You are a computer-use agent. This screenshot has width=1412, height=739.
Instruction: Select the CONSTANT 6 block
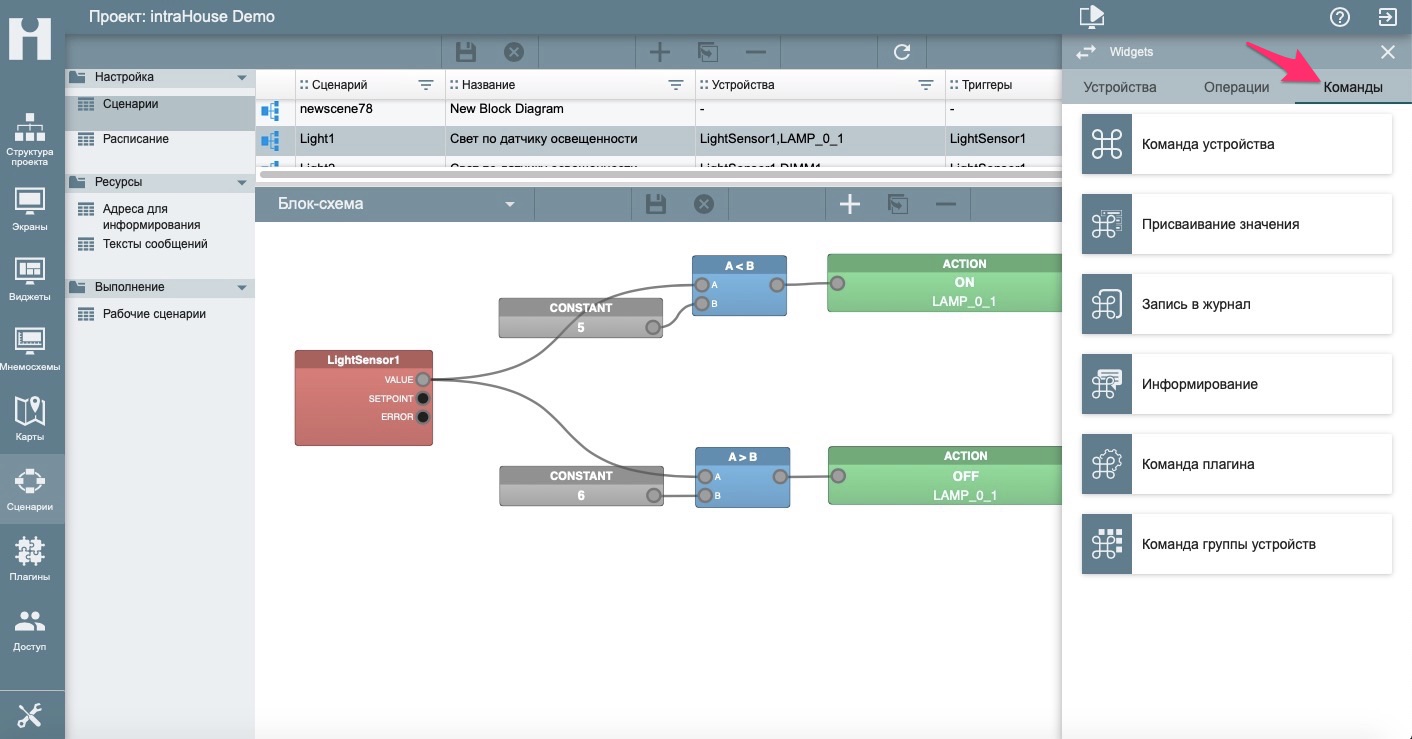coord(581,486)
